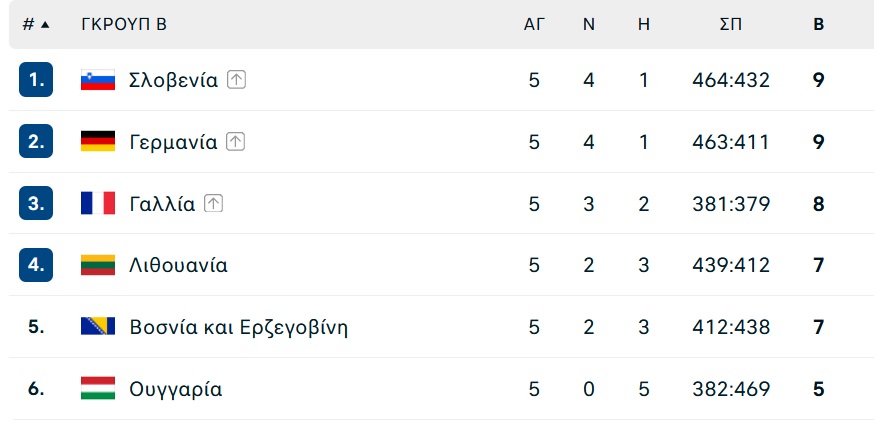Sort table by Η losses column
The image size is (874, 424).
pos(644,25)
